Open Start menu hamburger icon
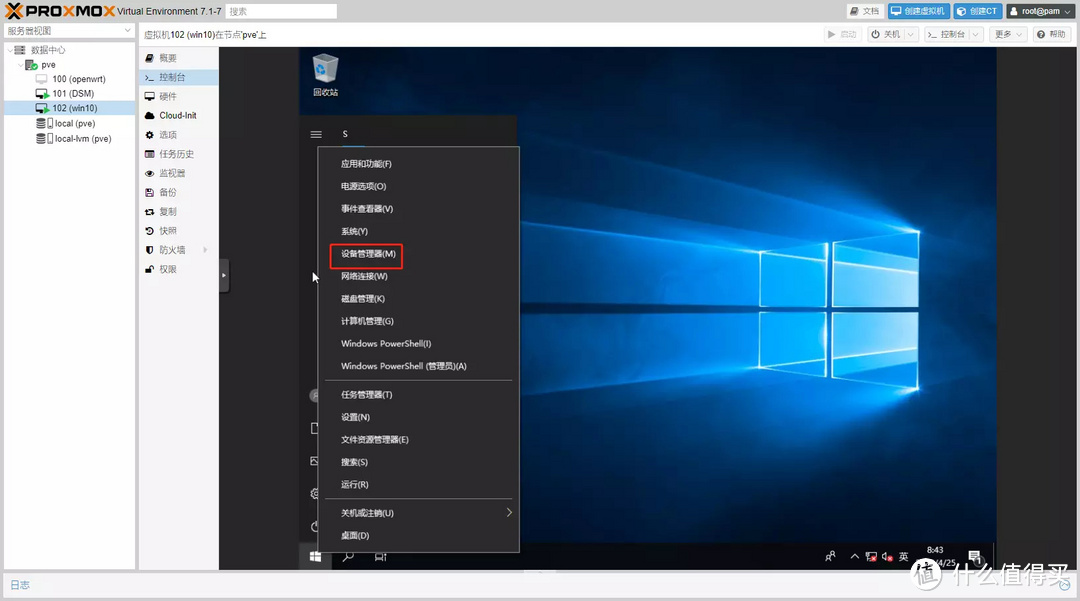 (x=316, y=134)
